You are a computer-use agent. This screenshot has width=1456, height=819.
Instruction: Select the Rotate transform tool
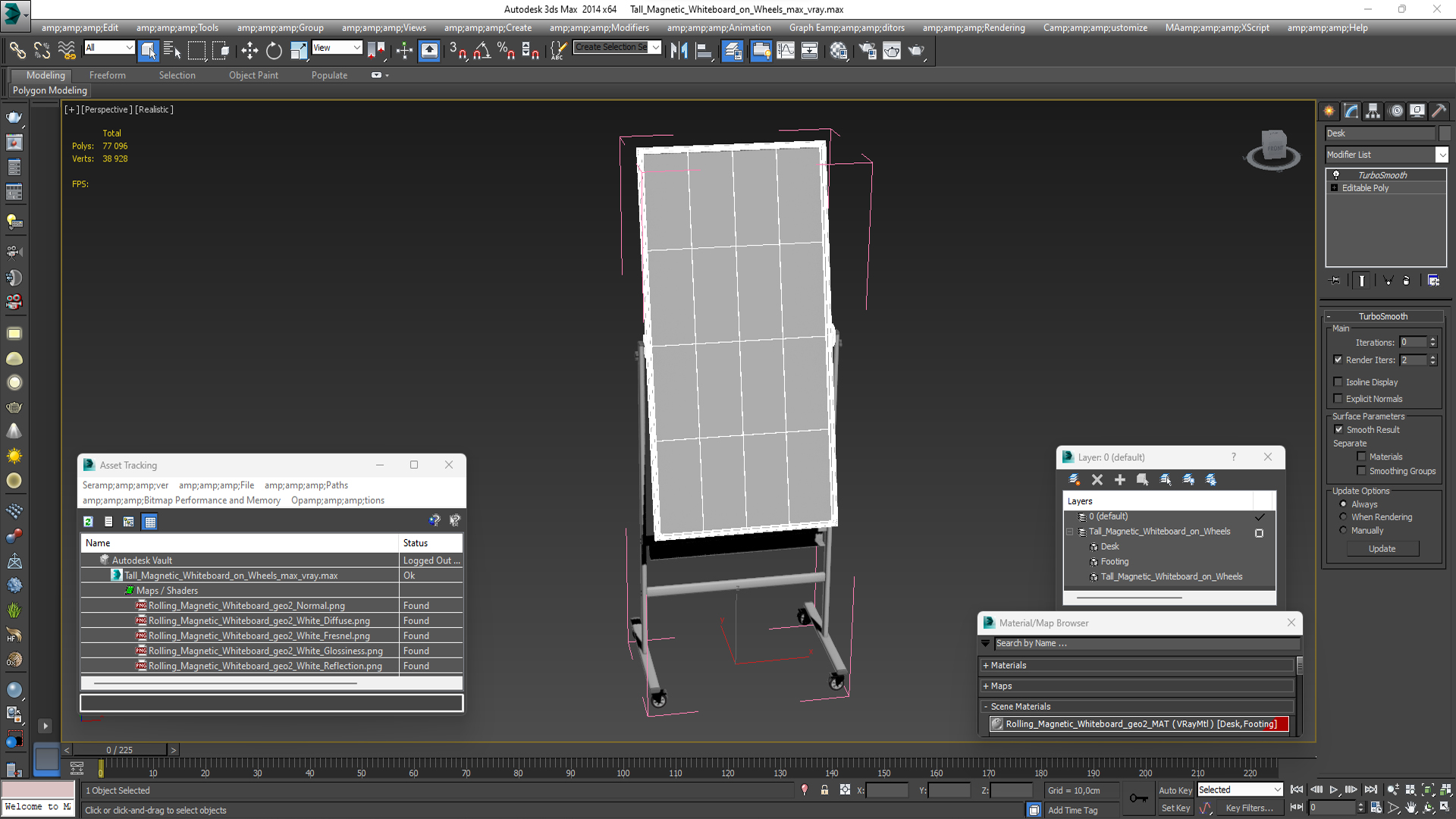[x=274, y=51]
